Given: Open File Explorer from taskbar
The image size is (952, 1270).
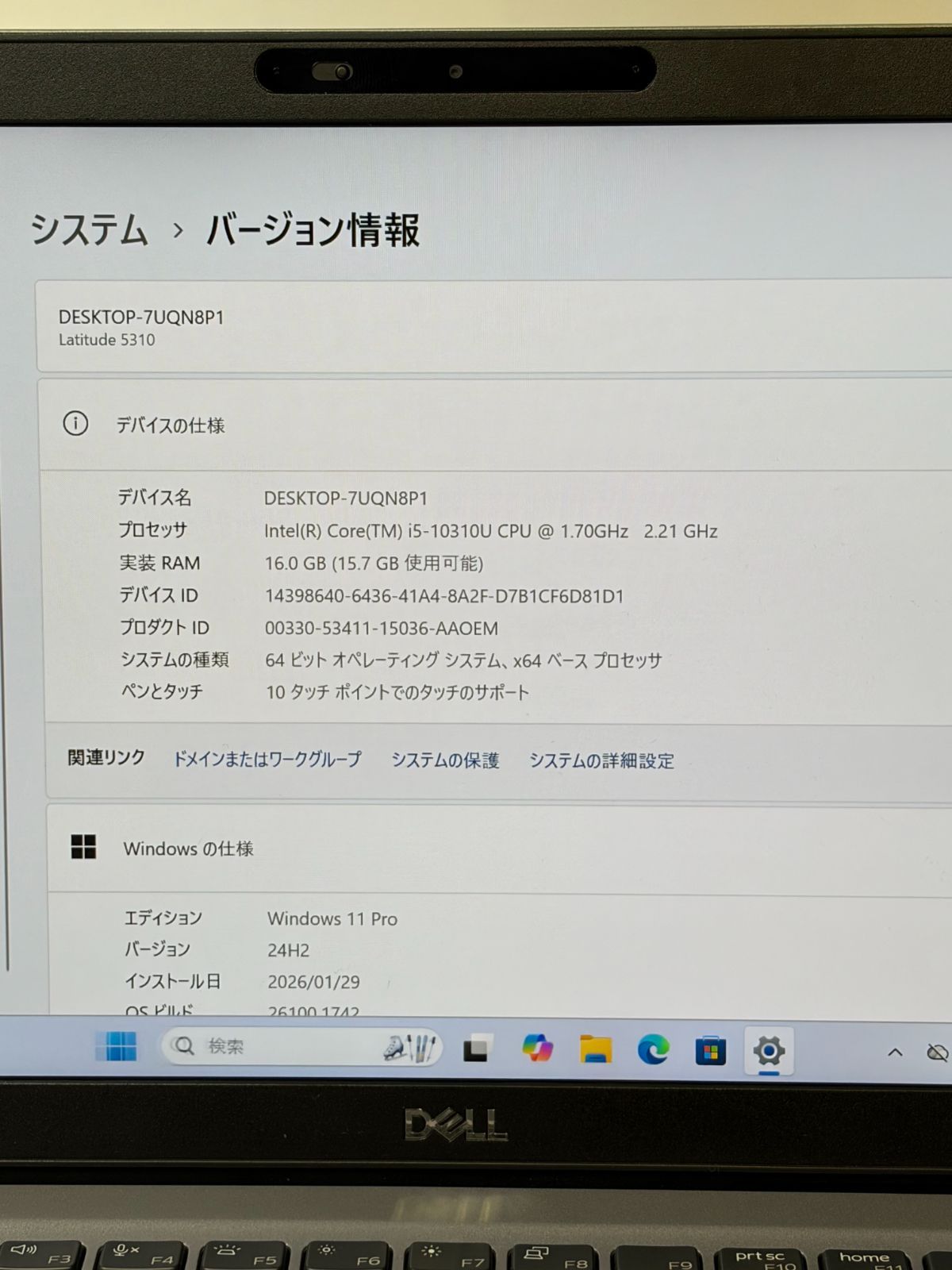Looking at the screenshot, I should (x=595, y=1049).
